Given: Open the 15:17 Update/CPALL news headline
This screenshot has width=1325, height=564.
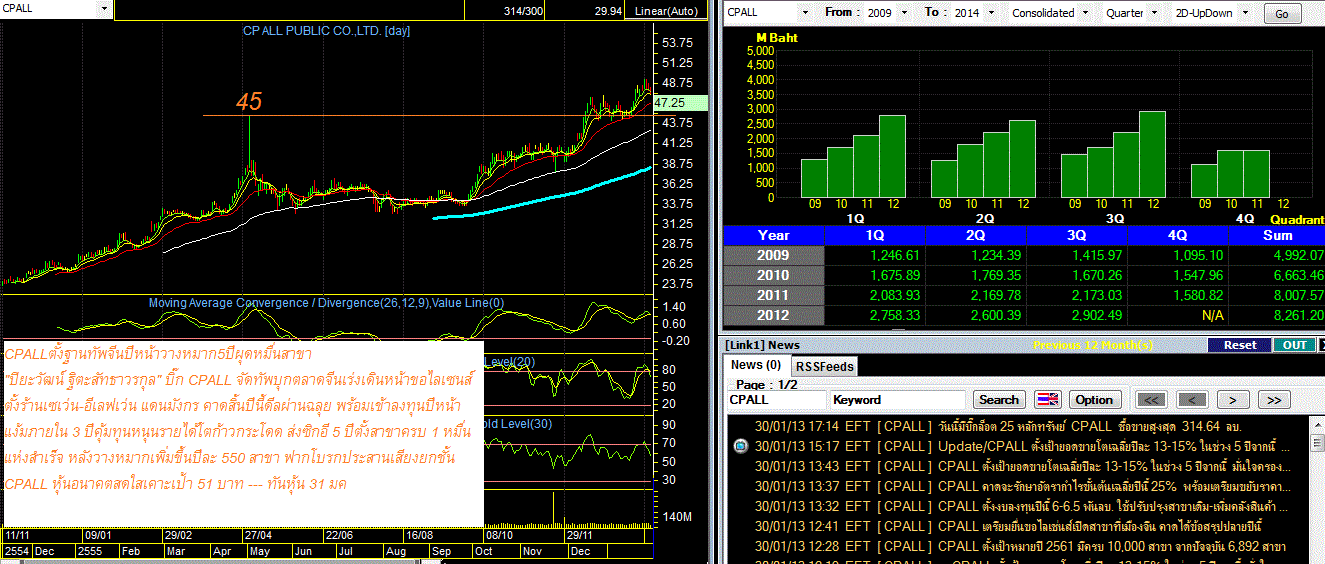Looking at the screenshot, I should (x=1022, y=446).
